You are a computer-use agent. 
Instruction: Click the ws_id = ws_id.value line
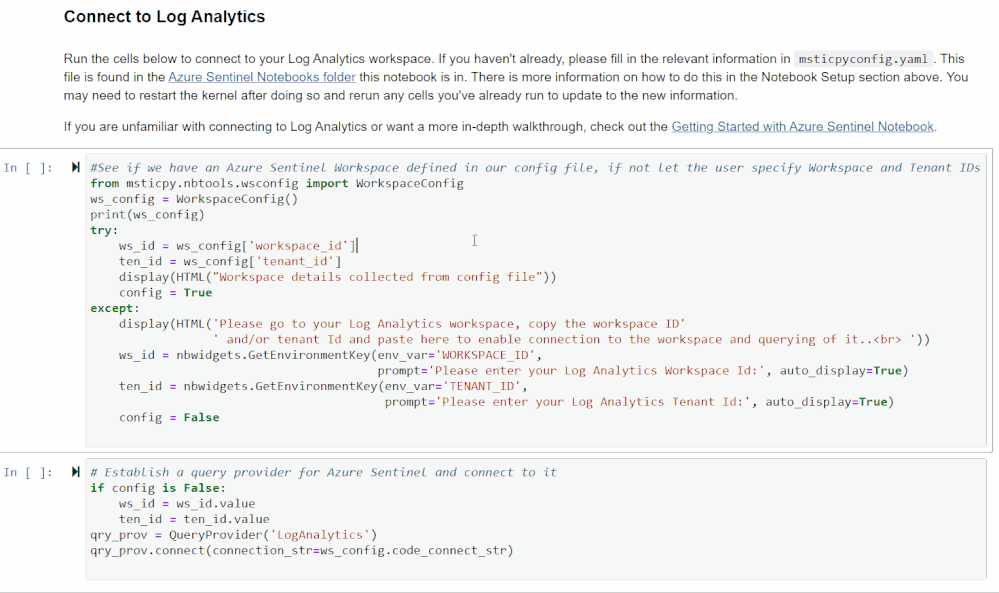point(187,503)
